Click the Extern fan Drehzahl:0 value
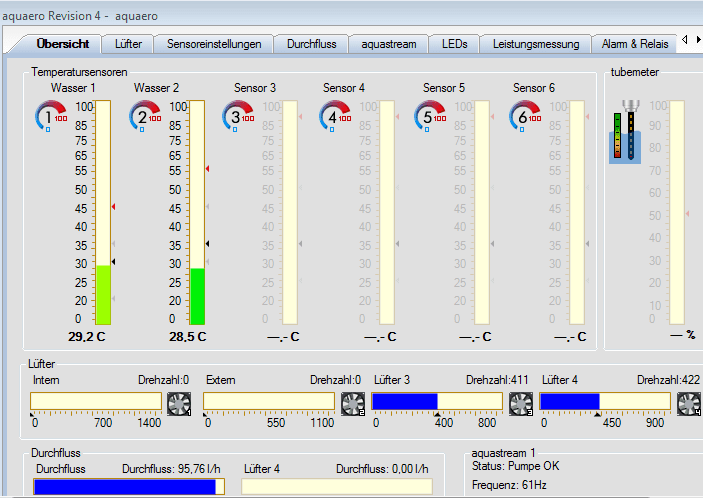703x498 pixels. click(336, 380)
